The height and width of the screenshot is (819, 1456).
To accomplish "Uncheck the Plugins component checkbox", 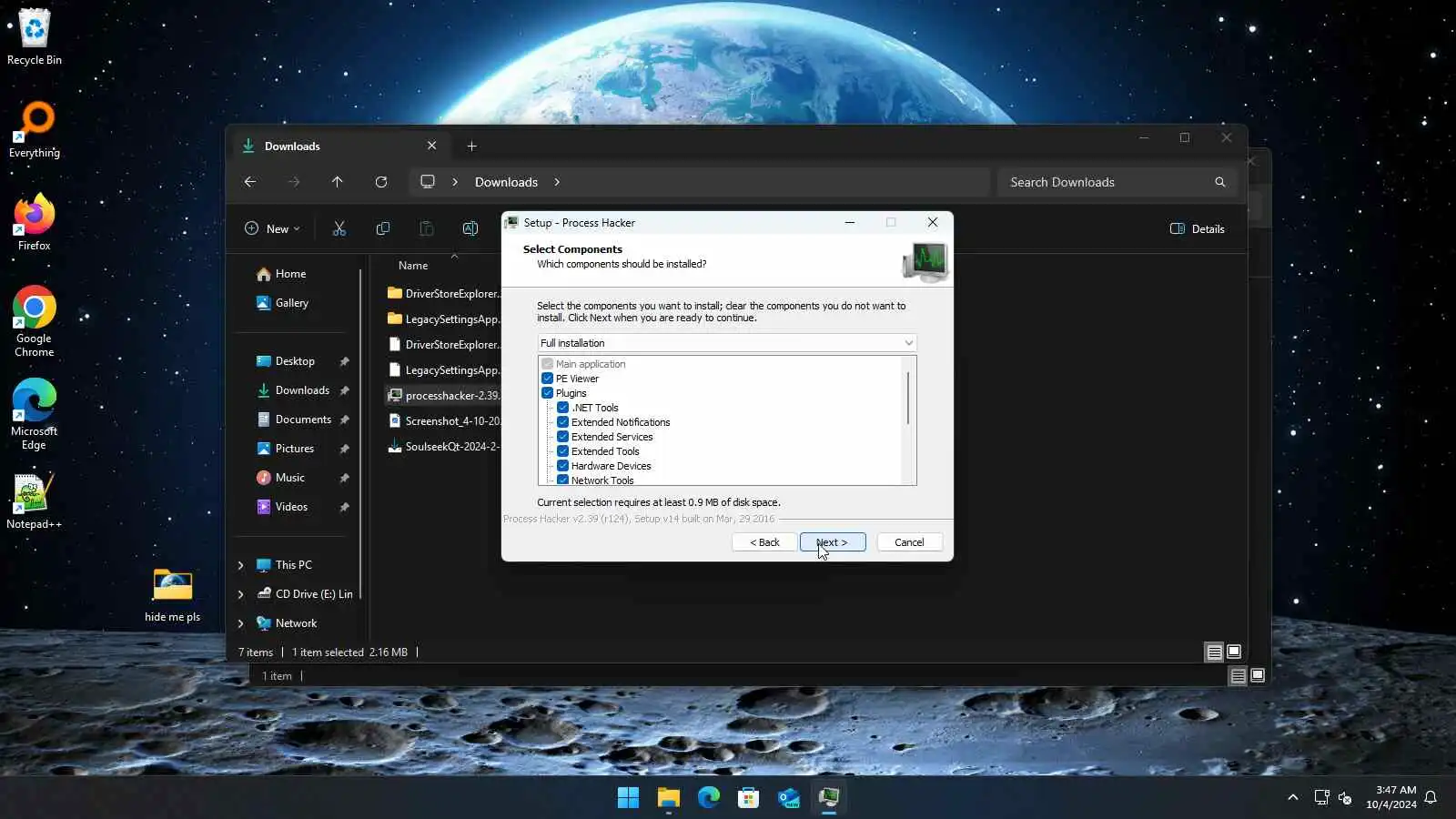I will click(x=548, y=393).
